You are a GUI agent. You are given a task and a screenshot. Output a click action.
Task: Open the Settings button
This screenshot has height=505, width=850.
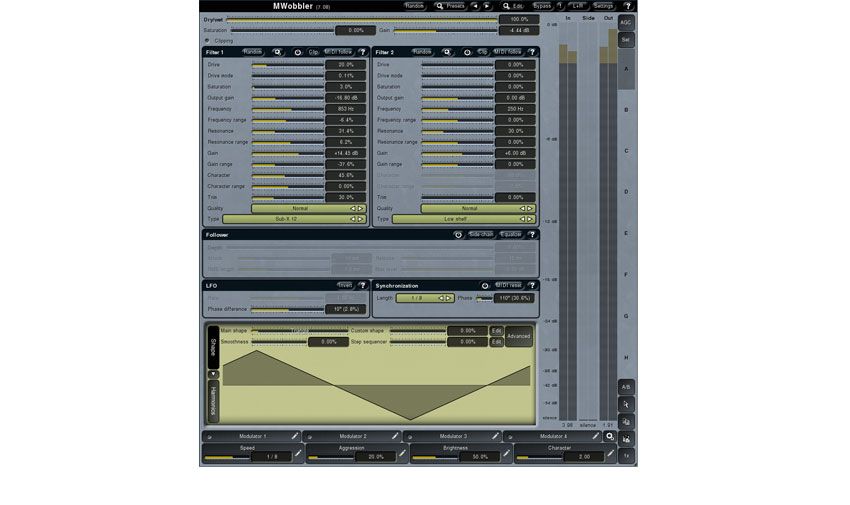click(x=603, y=6)
